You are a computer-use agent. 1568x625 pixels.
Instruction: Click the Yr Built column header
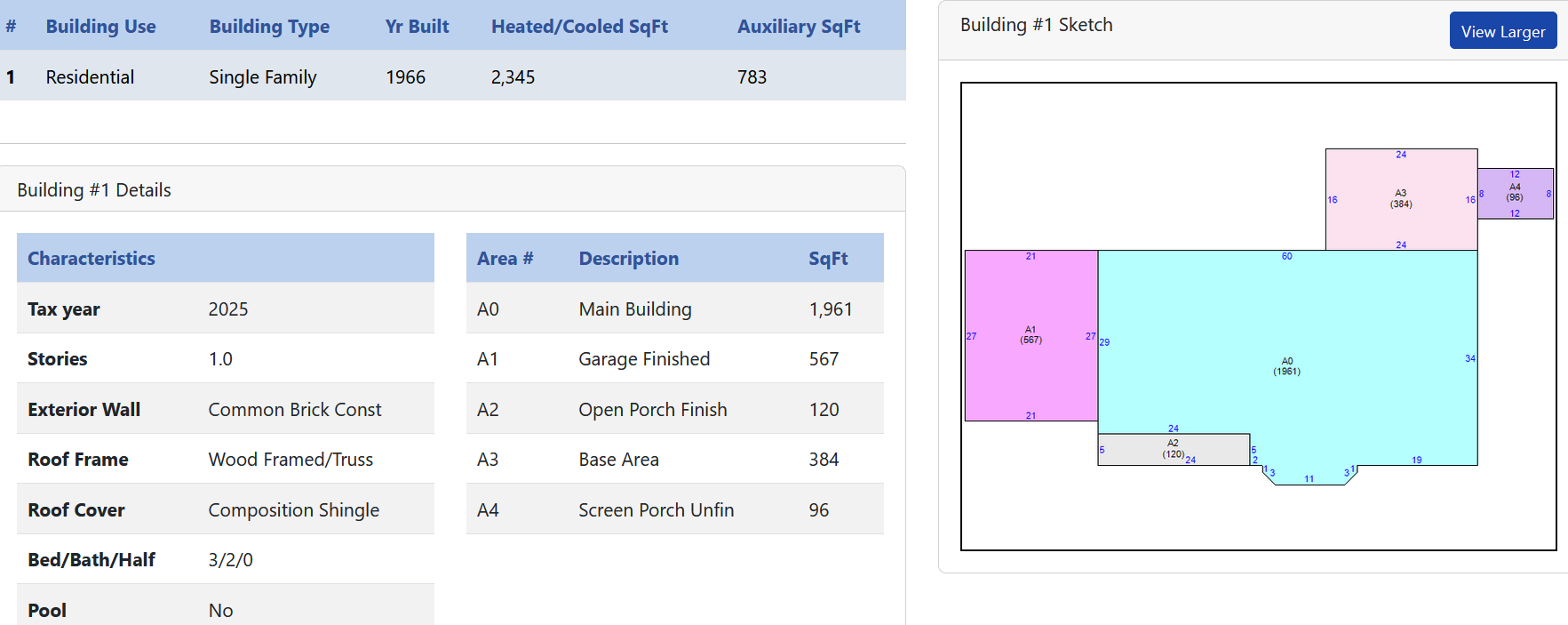417,27
